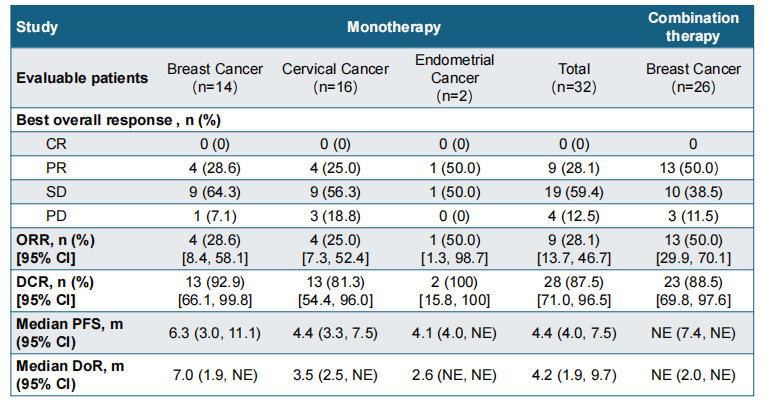Select the Breast Cancer (n=14) column heading
The width and height of the screenshot is (766, 404).
[x=215, y=77]
